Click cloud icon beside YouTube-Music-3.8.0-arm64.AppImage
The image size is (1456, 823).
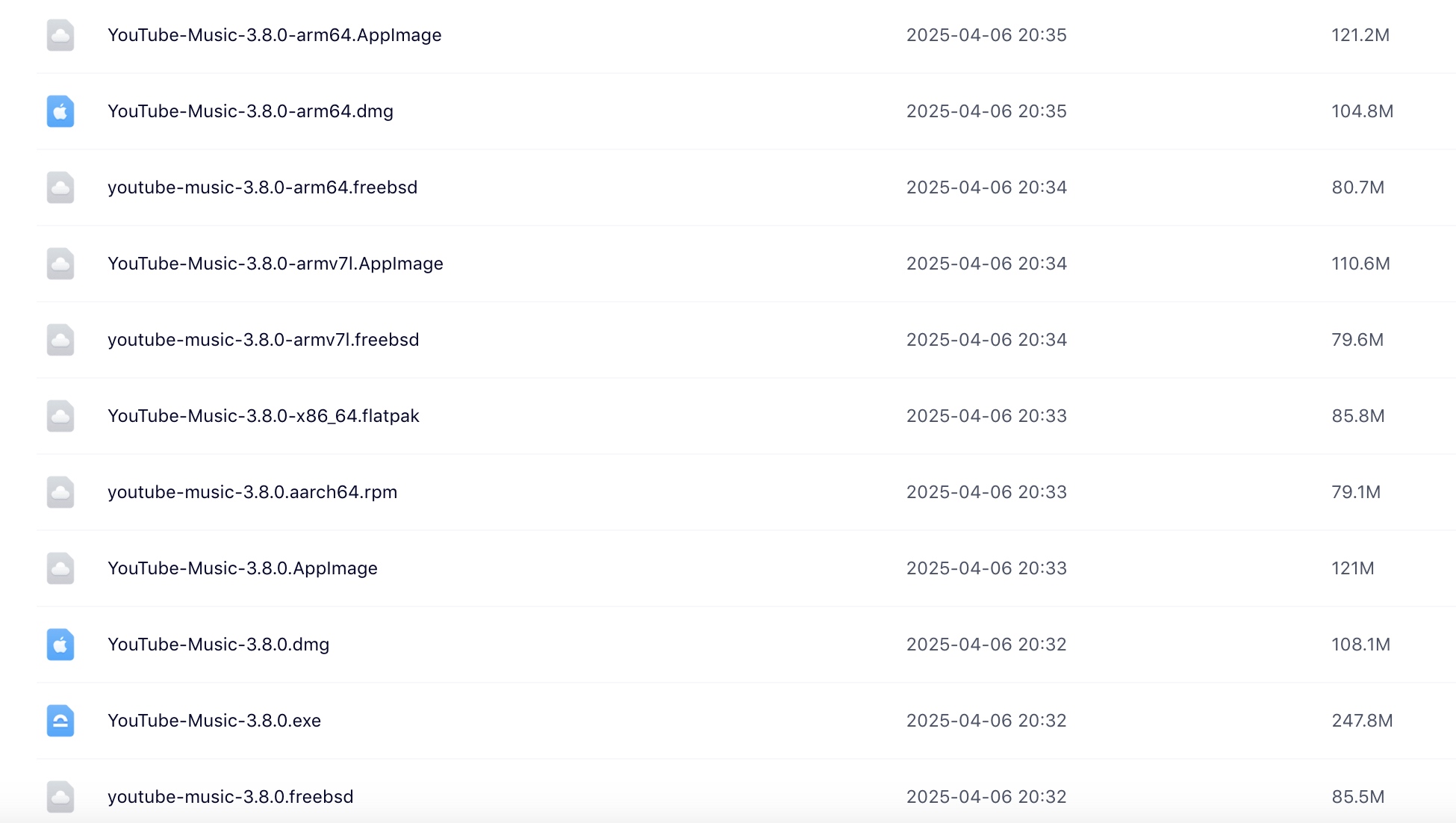(x=60, y=35)
